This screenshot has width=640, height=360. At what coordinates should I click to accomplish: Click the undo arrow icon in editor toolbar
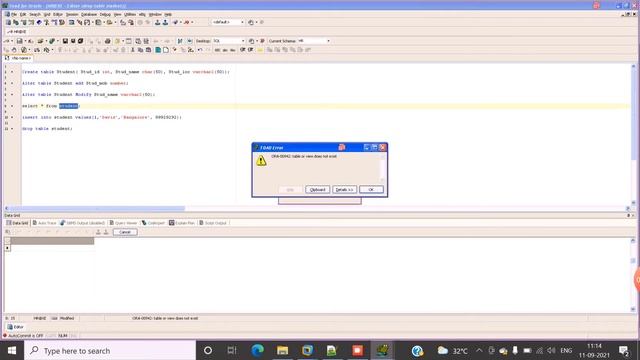[200, 50]
